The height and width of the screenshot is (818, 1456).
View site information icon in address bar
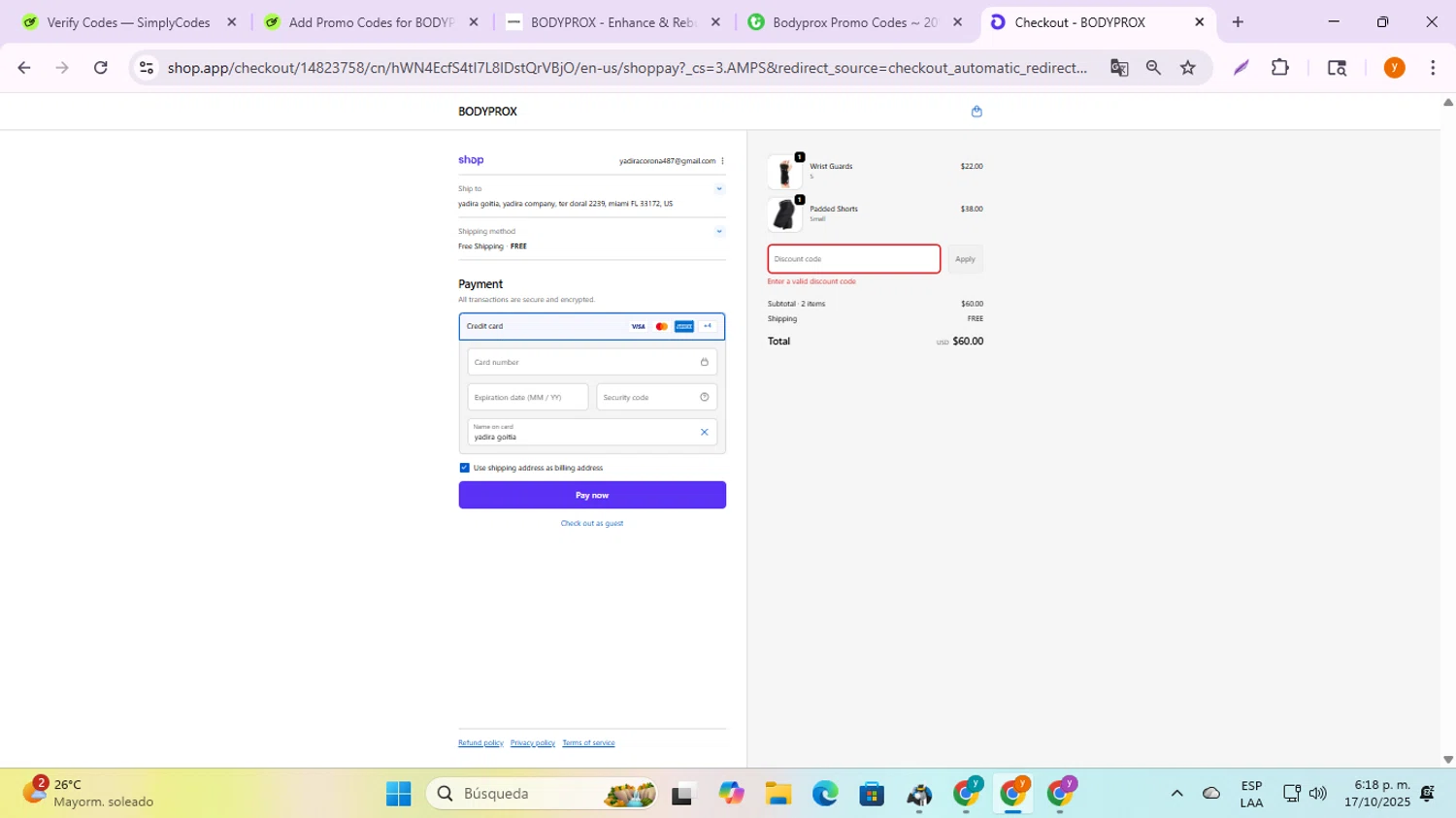147,68
